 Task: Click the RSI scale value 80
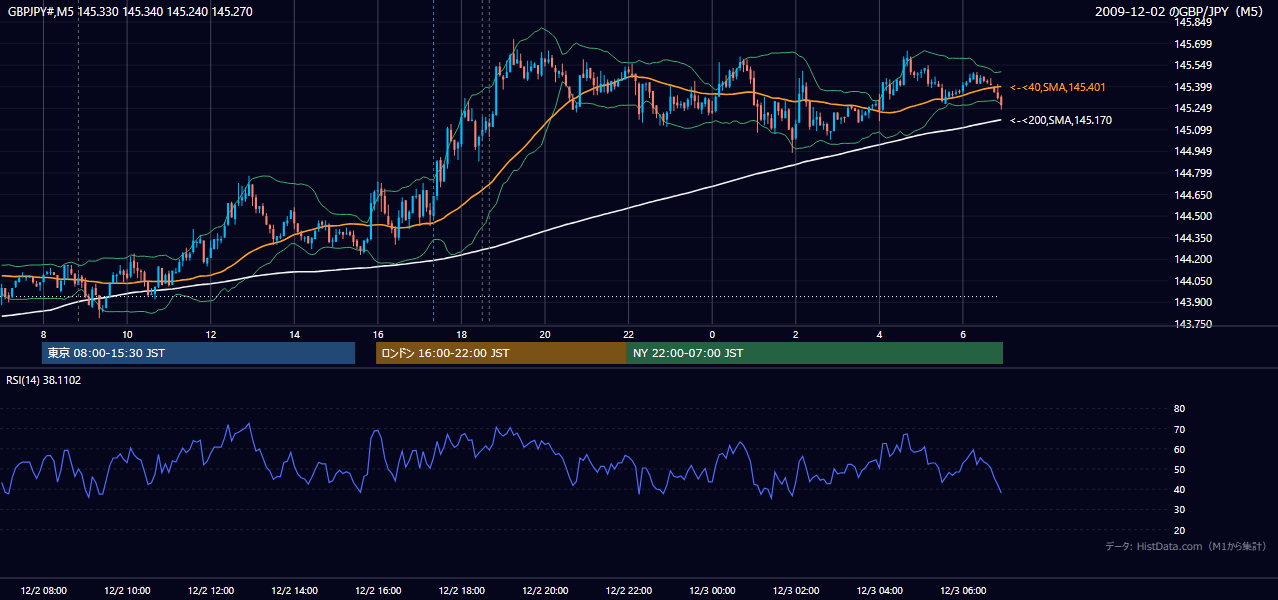click(1179, 409)
